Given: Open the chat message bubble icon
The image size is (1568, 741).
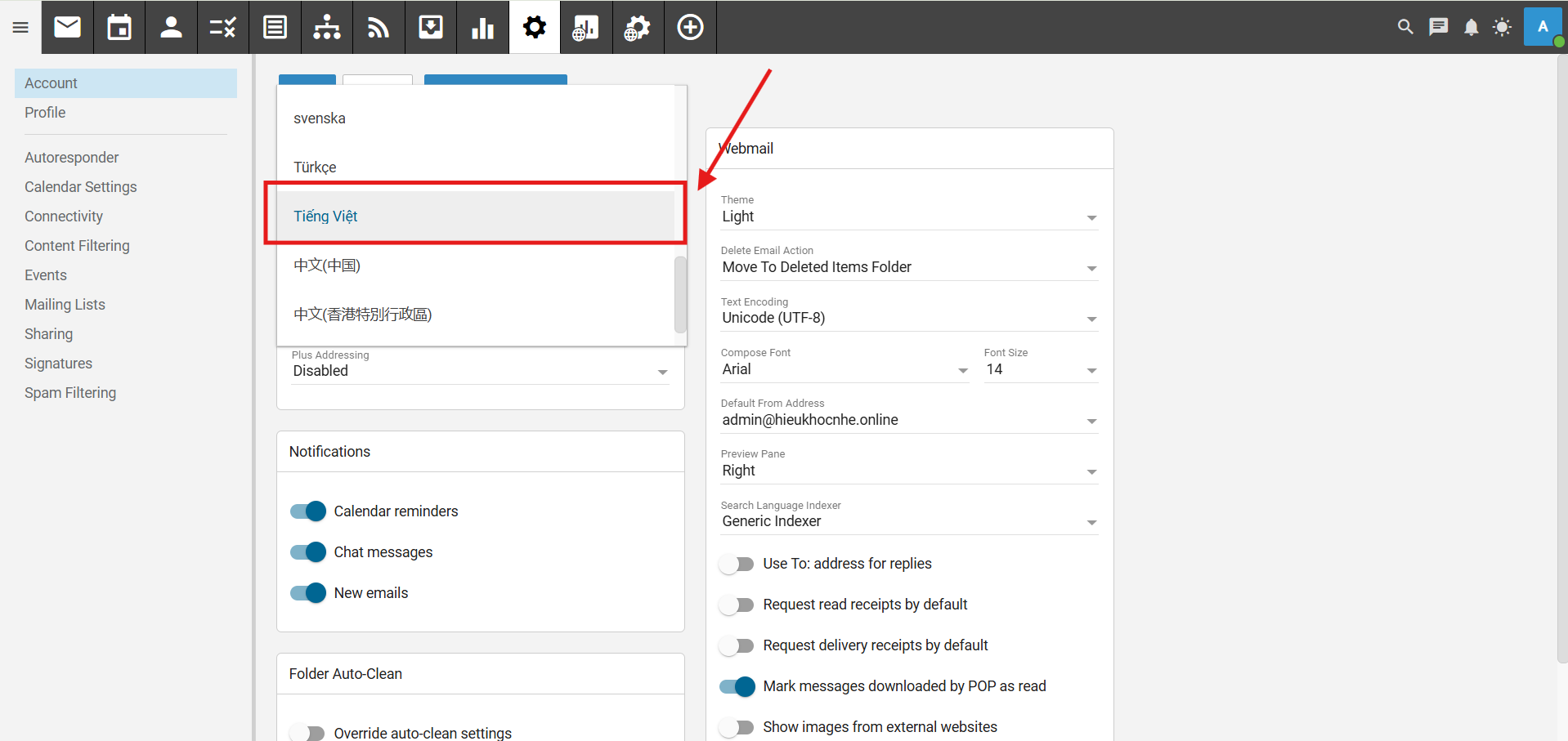Looking at the screenshot, I should coord(1438,27).
